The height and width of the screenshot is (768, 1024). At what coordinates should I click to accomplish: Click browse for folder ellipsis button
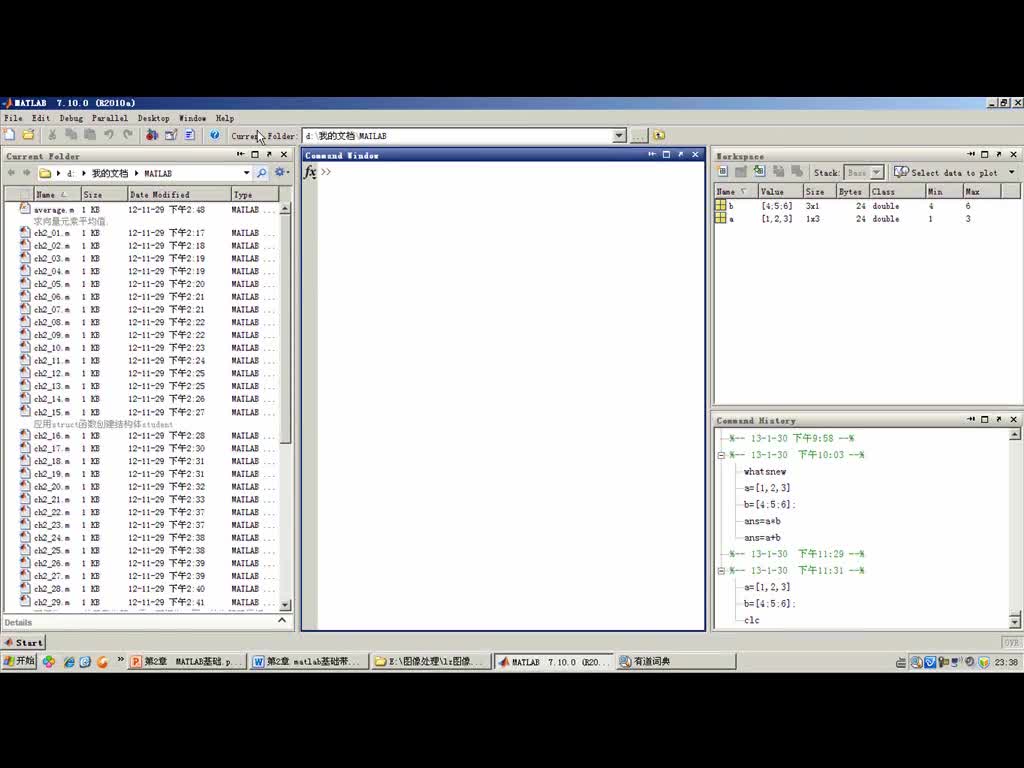point(638,136)
